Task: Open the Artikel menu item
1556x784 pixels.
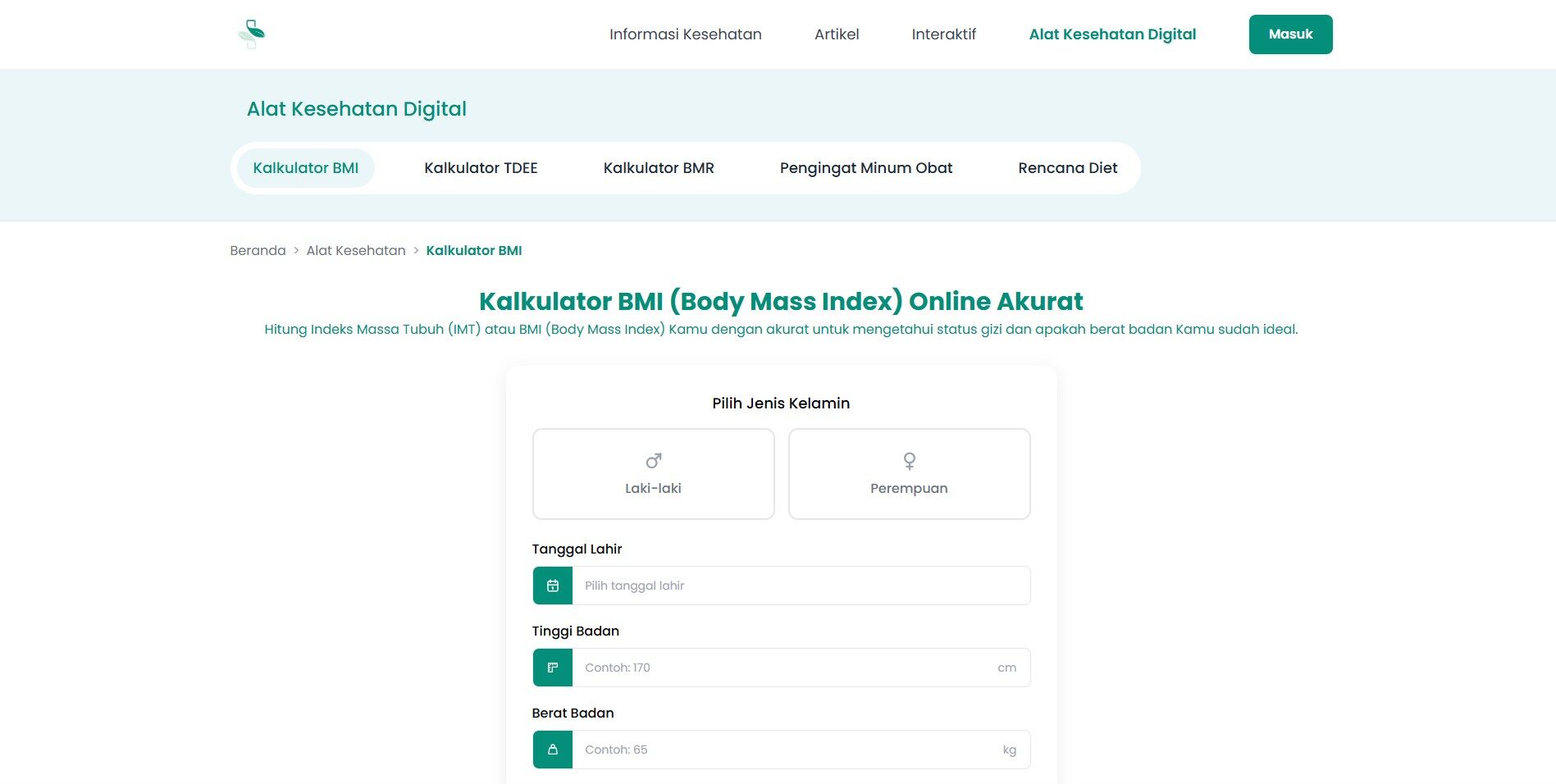Action: point(837,34)
